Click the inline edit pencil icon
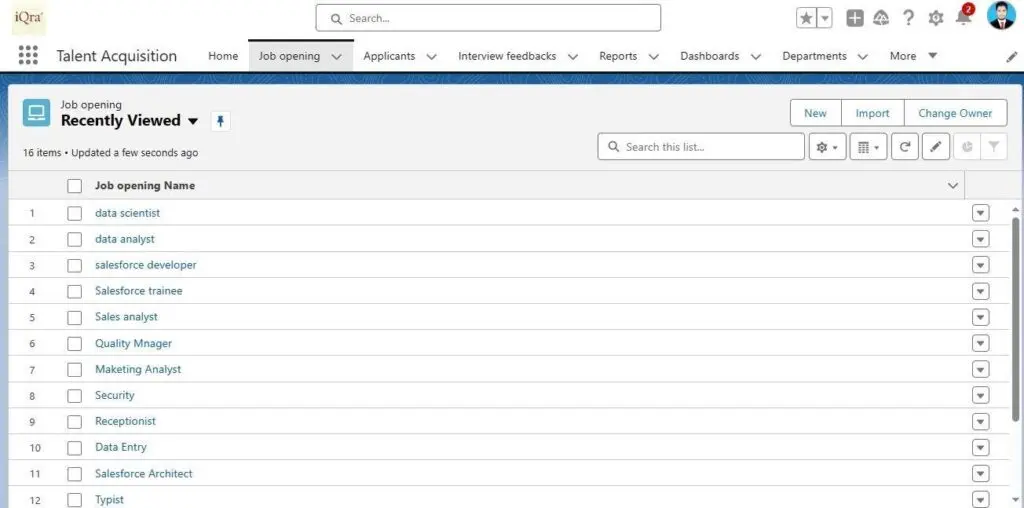This screenshot has height=508, width=1024. (x=935, y=147)
